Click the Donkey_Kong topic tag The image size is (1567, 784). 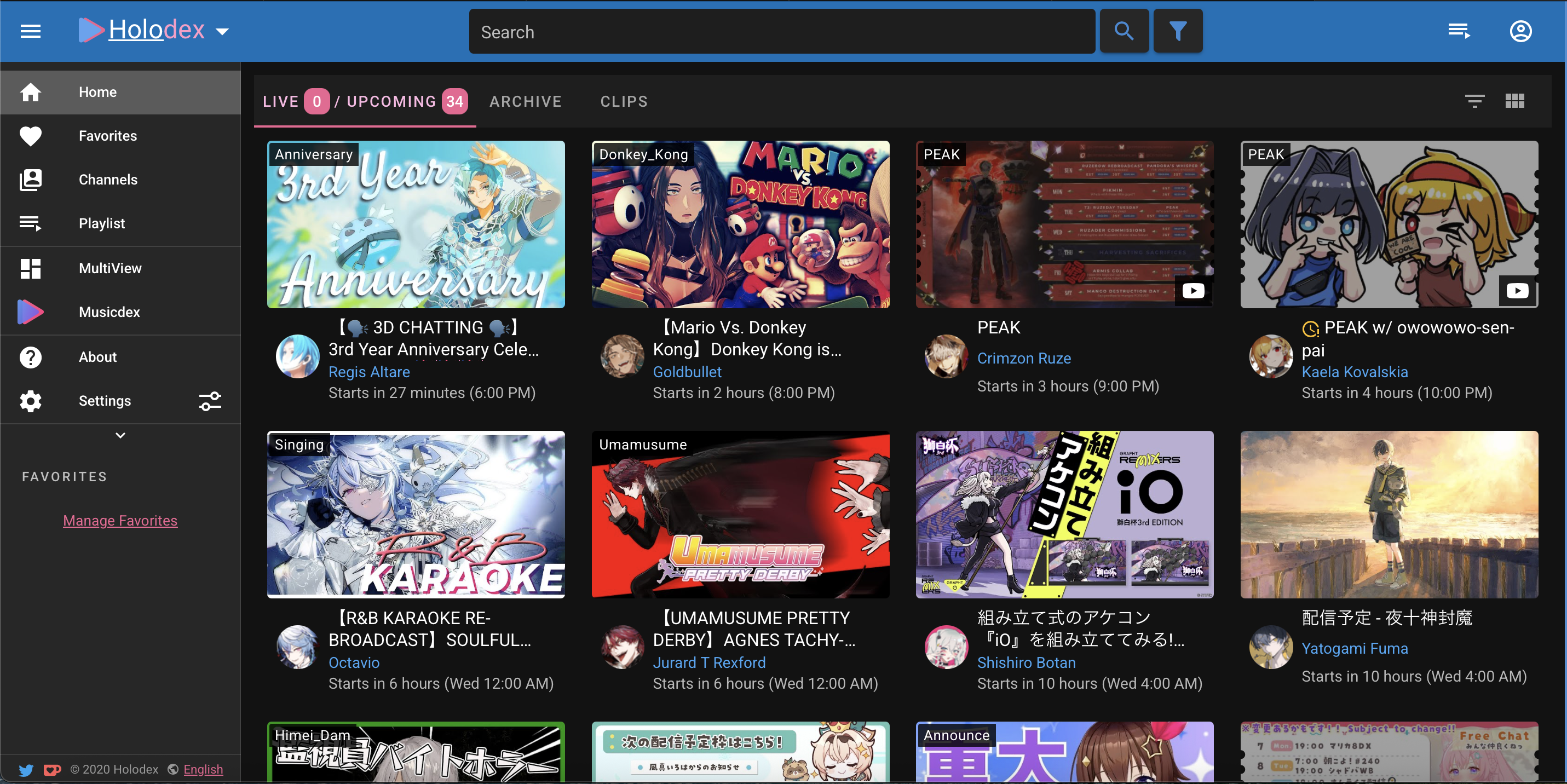643,154
